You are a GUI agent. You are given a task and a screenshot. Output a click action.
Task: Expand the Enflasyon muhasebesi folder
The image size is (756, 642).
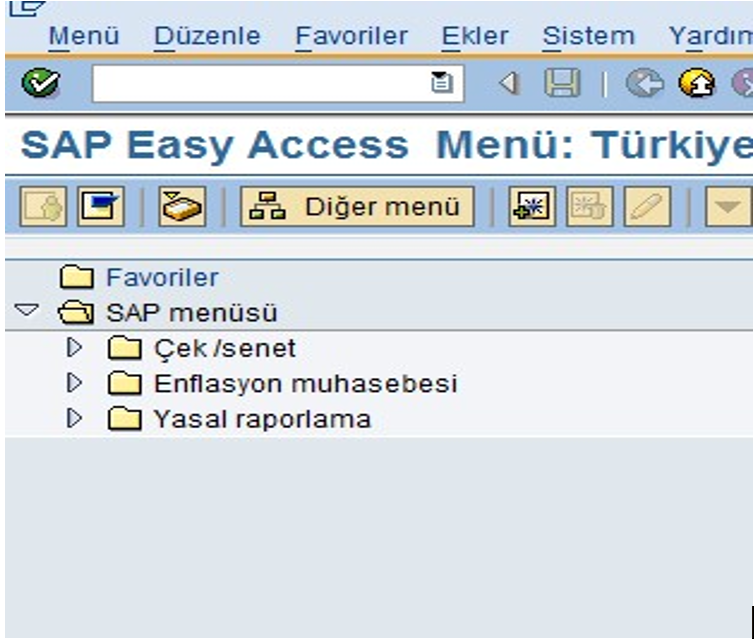click(x=74, y=383)
